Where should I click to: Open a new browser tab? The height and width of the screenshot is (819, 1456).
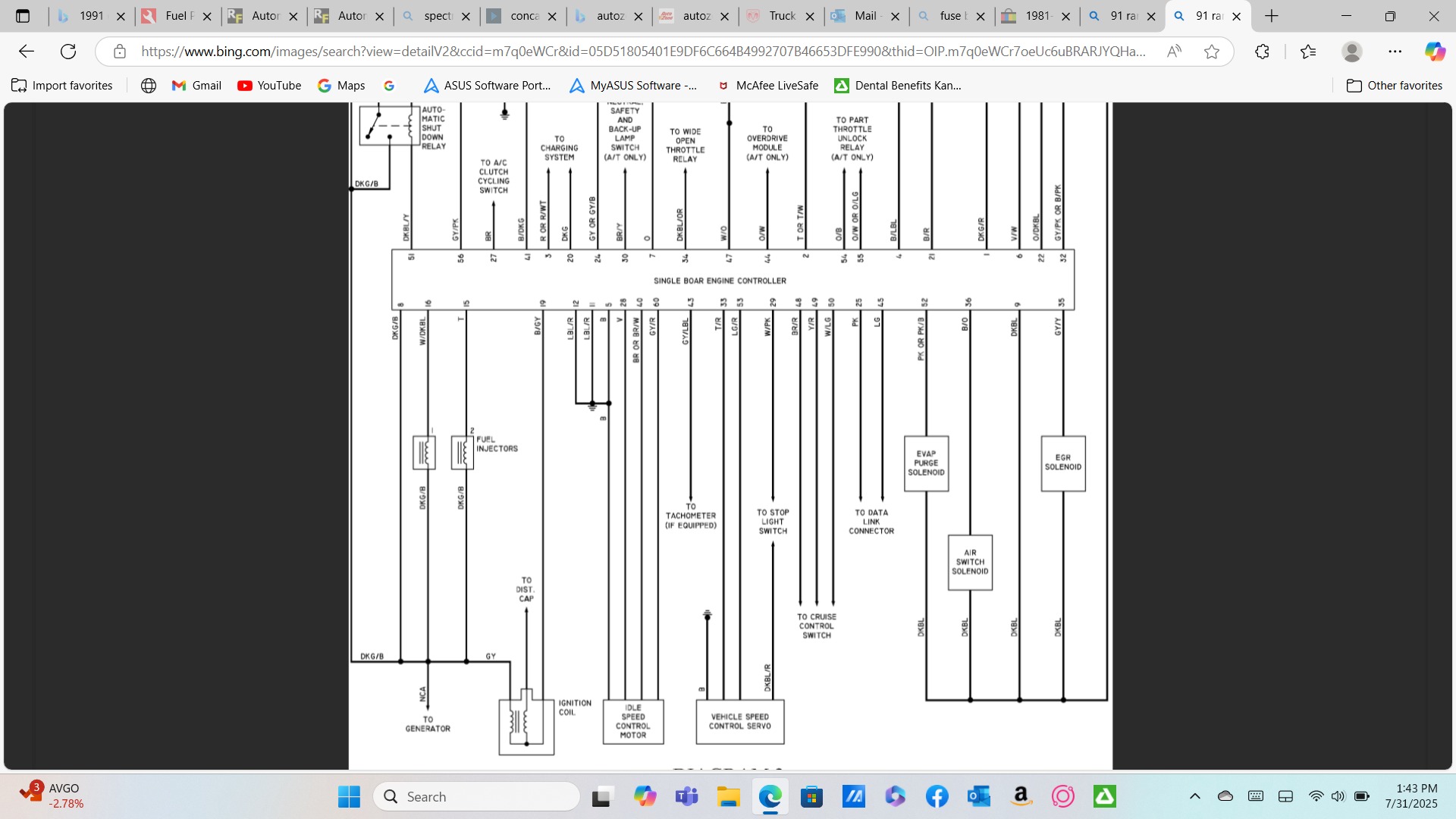pyautogui.click(x=1272, y=16)
